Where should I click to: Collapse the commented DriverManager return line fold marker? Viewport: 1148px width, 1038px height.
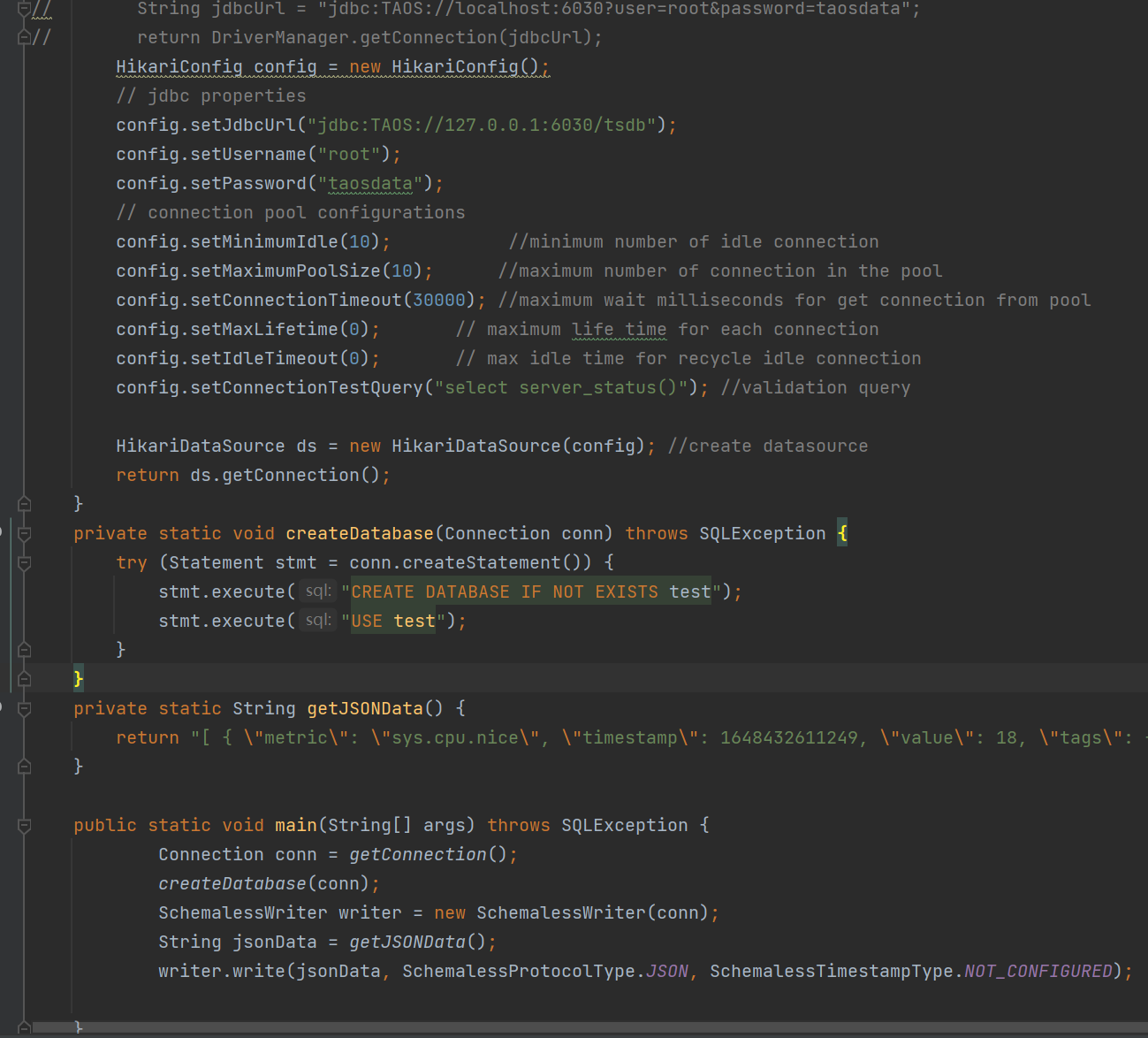coord(24,36)
